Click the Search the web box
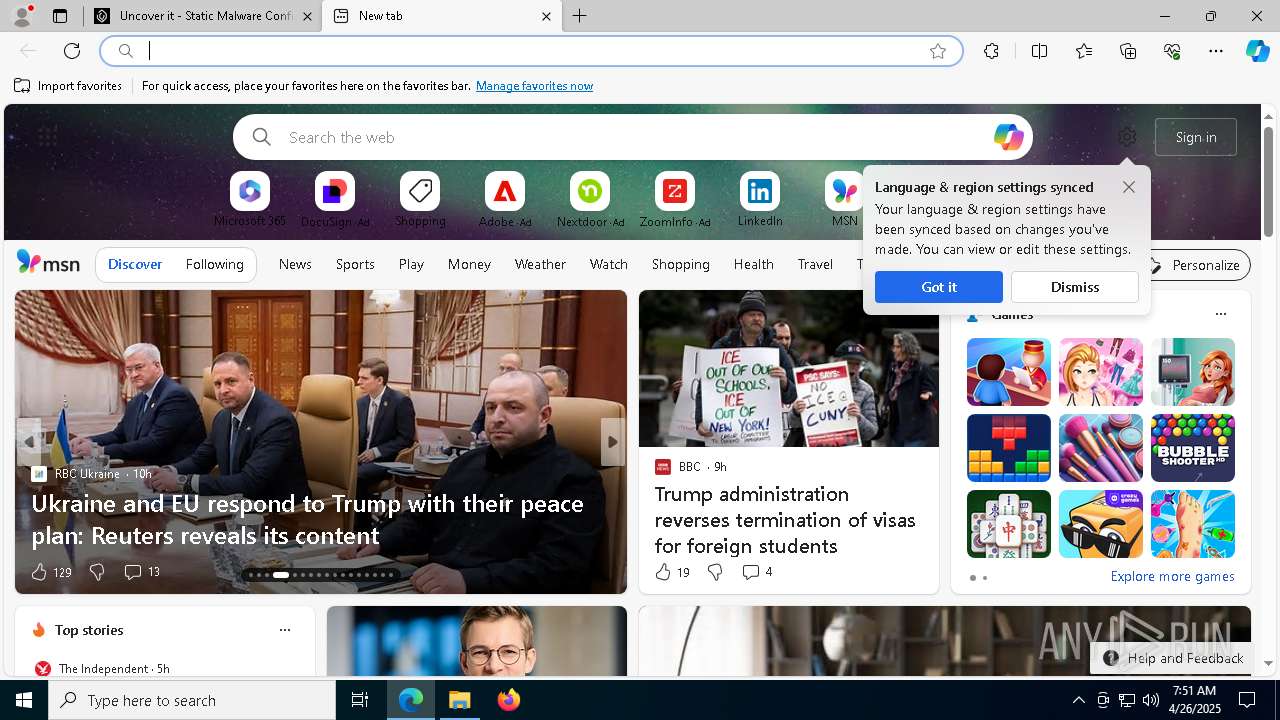 [x=632, y=137]
